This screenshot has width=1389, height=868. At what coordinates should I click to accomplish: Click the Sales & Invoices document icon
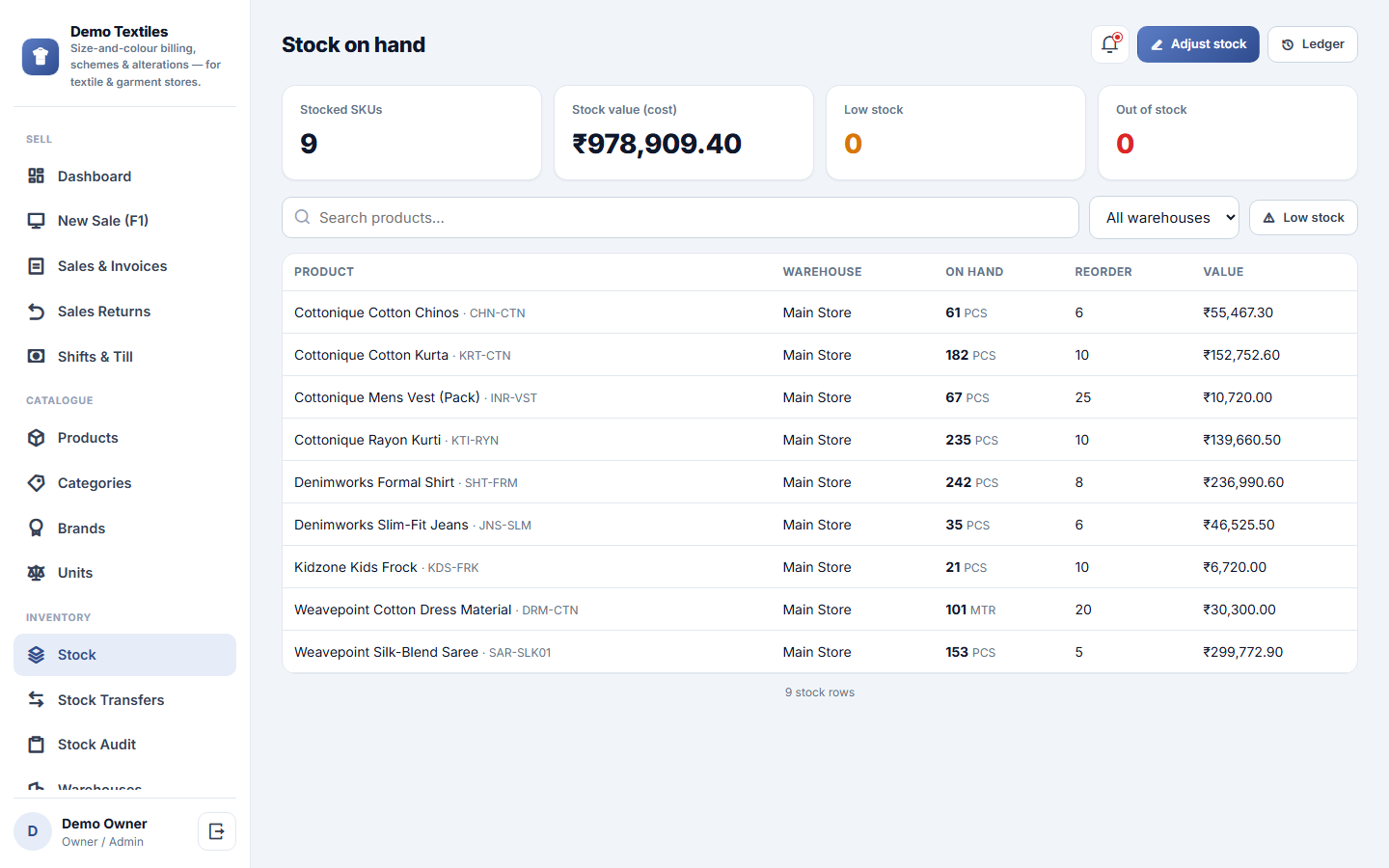[x=37, y=266]
